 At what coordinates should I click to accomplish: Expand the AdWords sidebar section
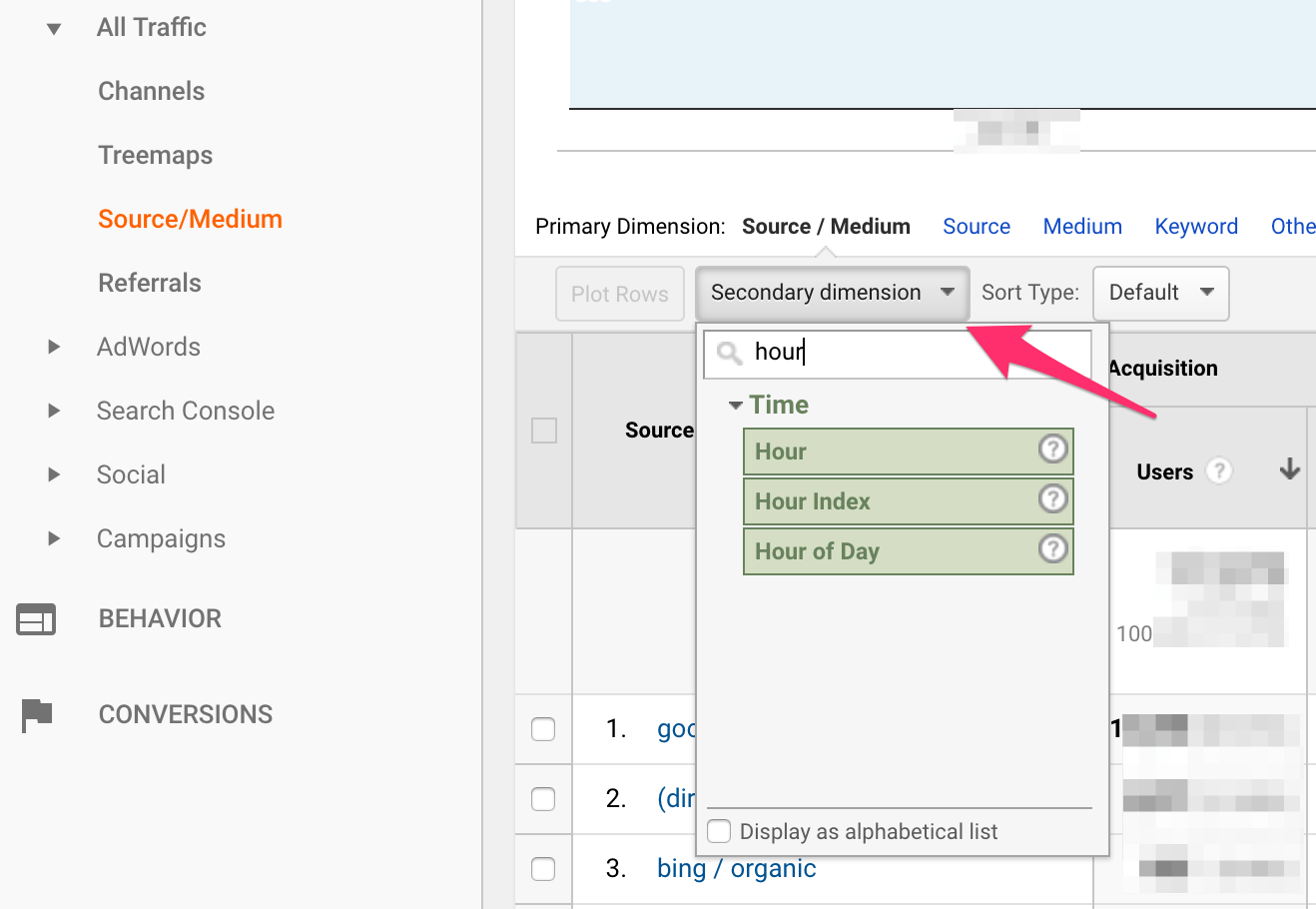[54, 348]
